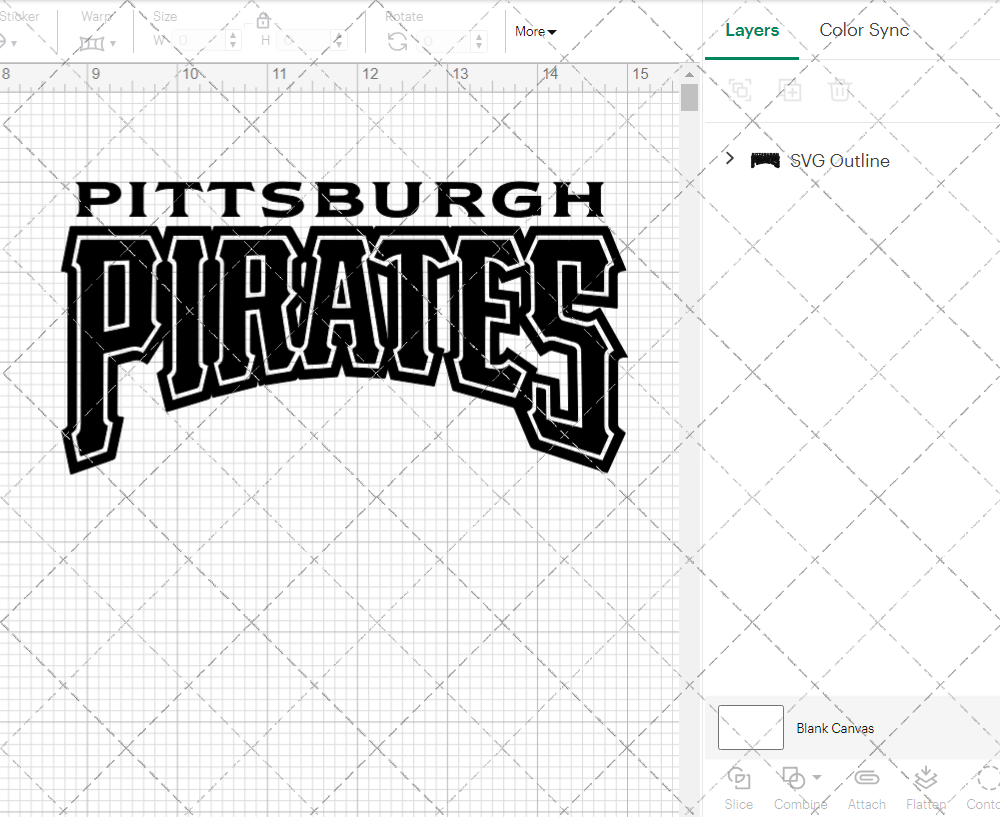Click the Rotate icon

click(397, 41)
